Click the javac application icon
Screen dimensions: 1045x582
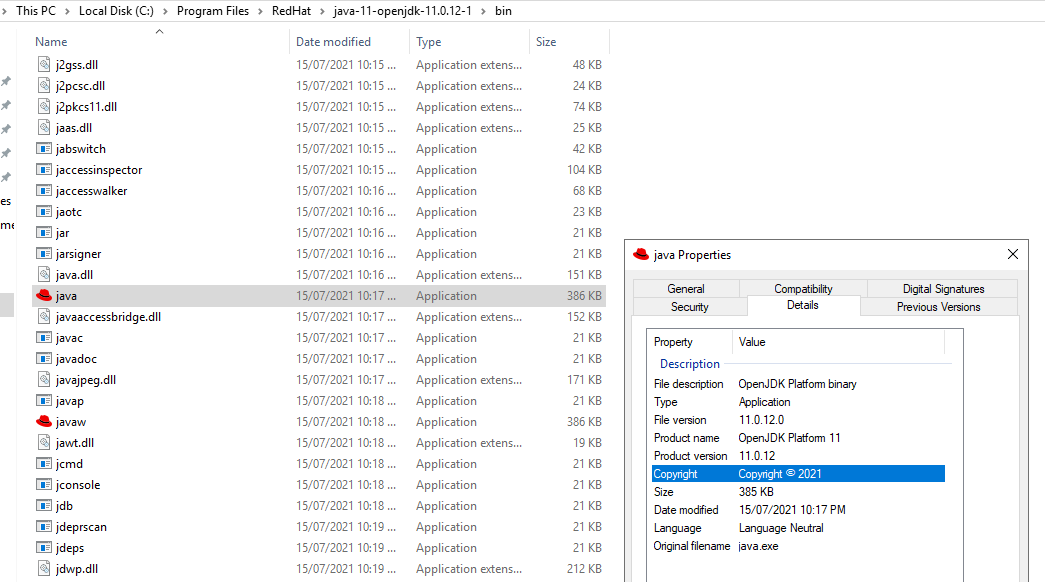pos(44,338)
